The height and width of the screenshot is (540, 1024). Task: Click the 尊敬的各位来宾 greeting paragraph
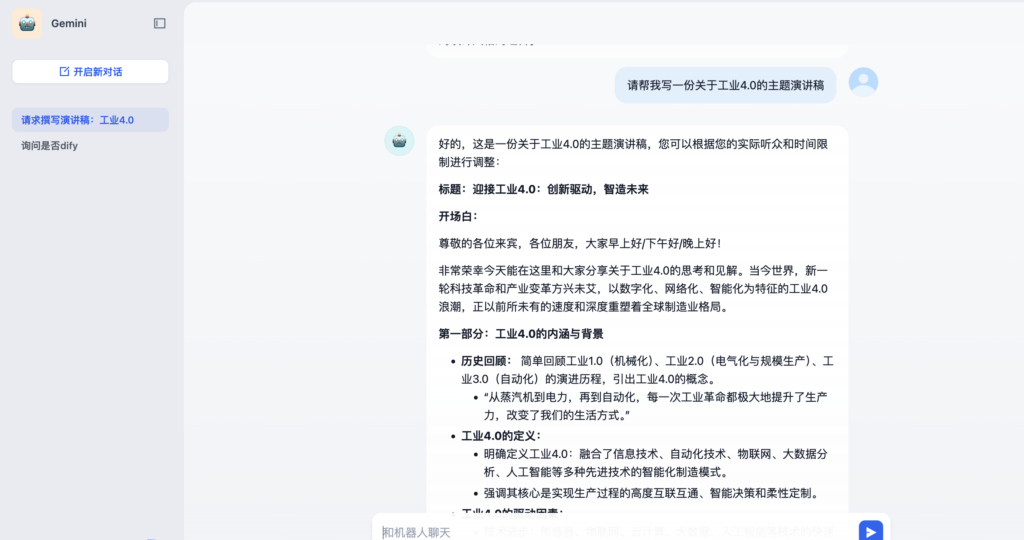click(x=580, y=243)
